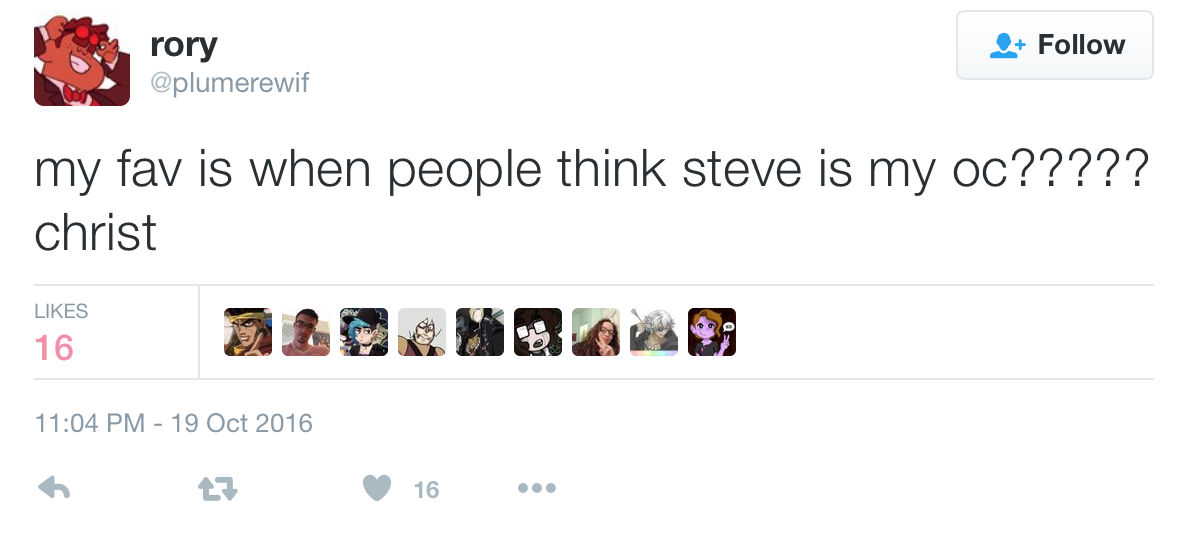The height and width of the screenshot is (546, 1180).
Task: Open the grey-background cartoon liker avatar
Action: tap(422, 332)
